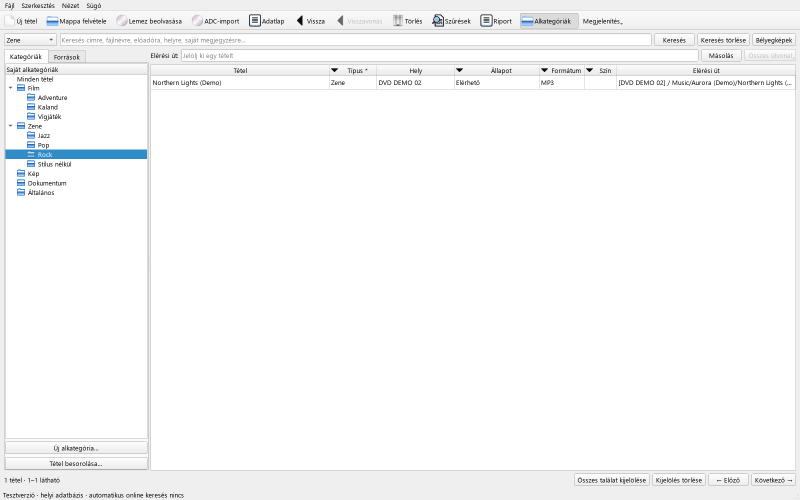This screenshot has width=800, height=500.
Task: Open Mappa felvétele folder add tool
Action: tap(52, 21)
